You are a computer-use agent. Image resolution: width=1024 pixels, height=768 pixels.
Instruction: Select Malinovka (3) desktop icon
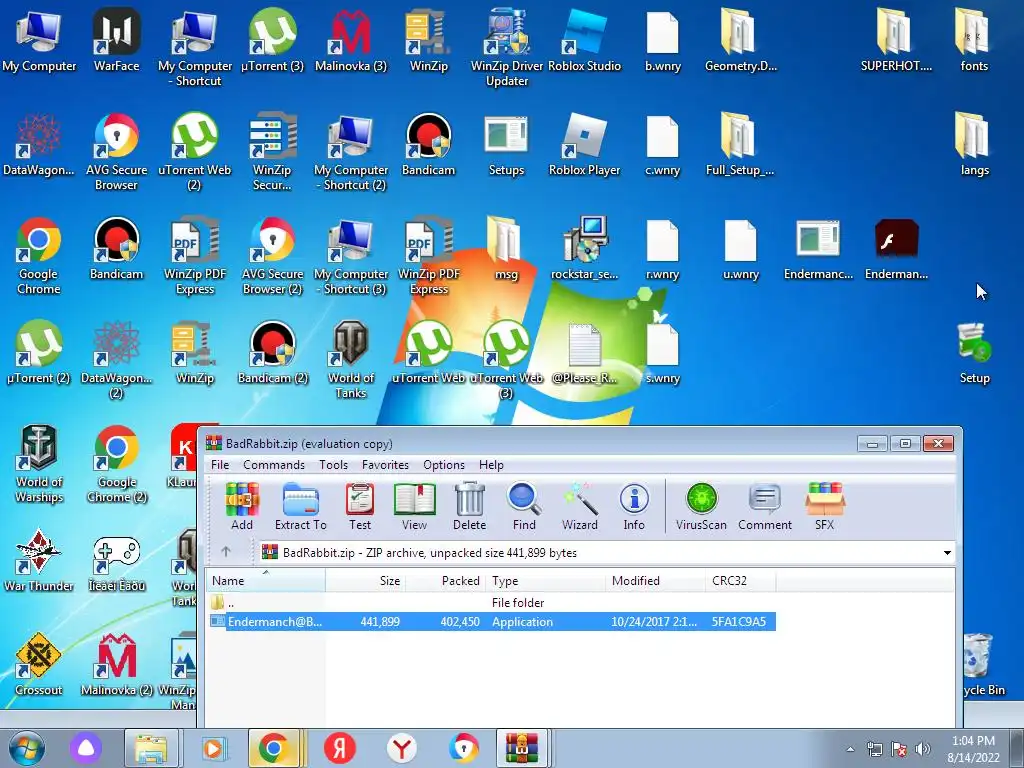click(351, 40)
